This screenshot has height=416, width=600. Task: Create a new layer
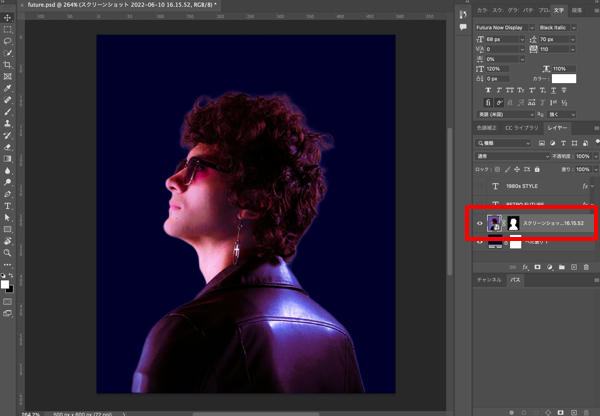coord(574,267)
